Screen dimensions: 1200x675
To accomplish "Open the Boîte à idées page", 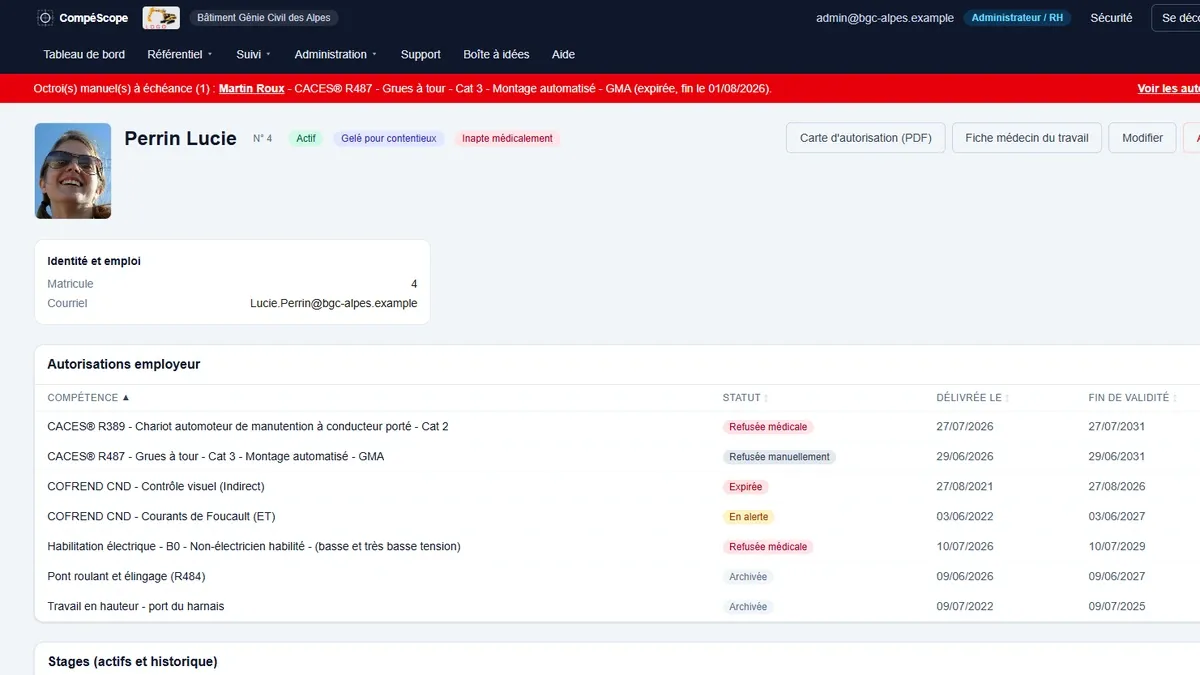I will point(496,54).
